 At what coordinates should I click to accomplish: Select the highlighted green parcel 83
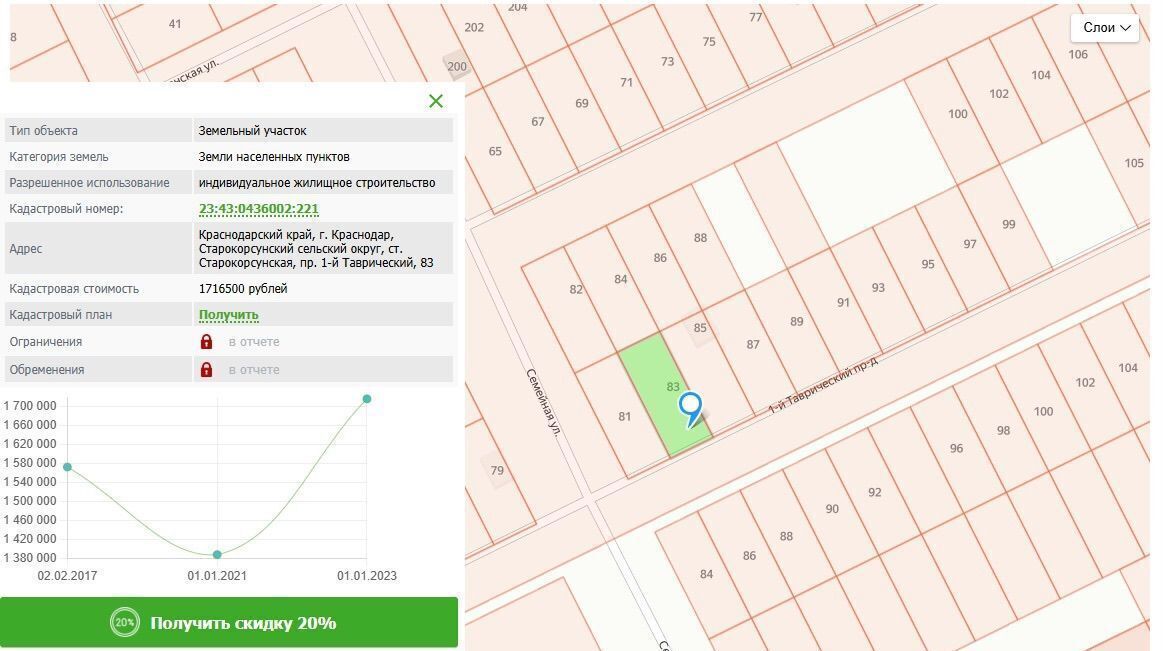665,397
